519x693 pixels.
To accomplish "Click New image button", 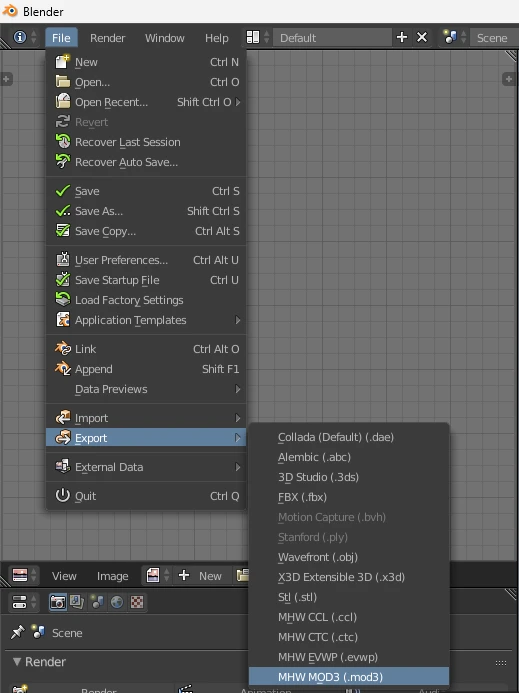I will coord(202,575).
